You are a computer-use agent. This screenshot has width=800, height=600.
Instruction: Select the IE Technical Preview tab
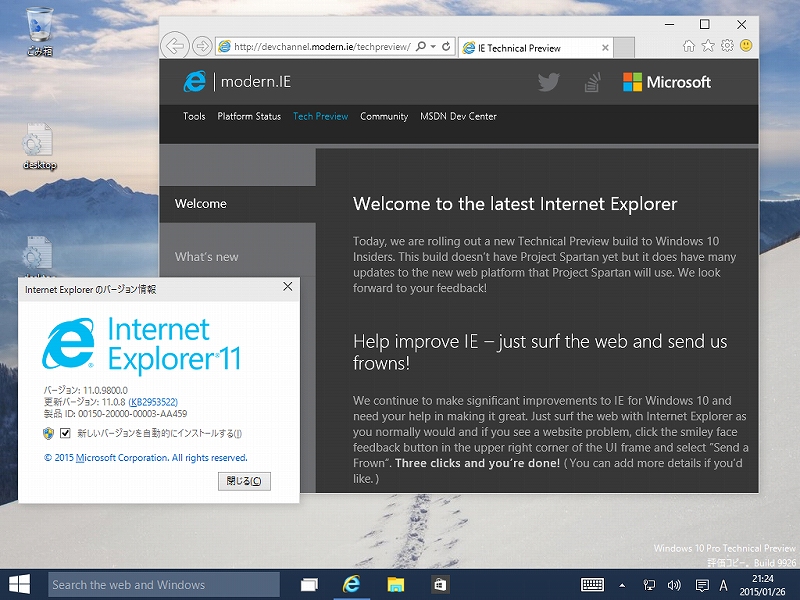point(536,48)
